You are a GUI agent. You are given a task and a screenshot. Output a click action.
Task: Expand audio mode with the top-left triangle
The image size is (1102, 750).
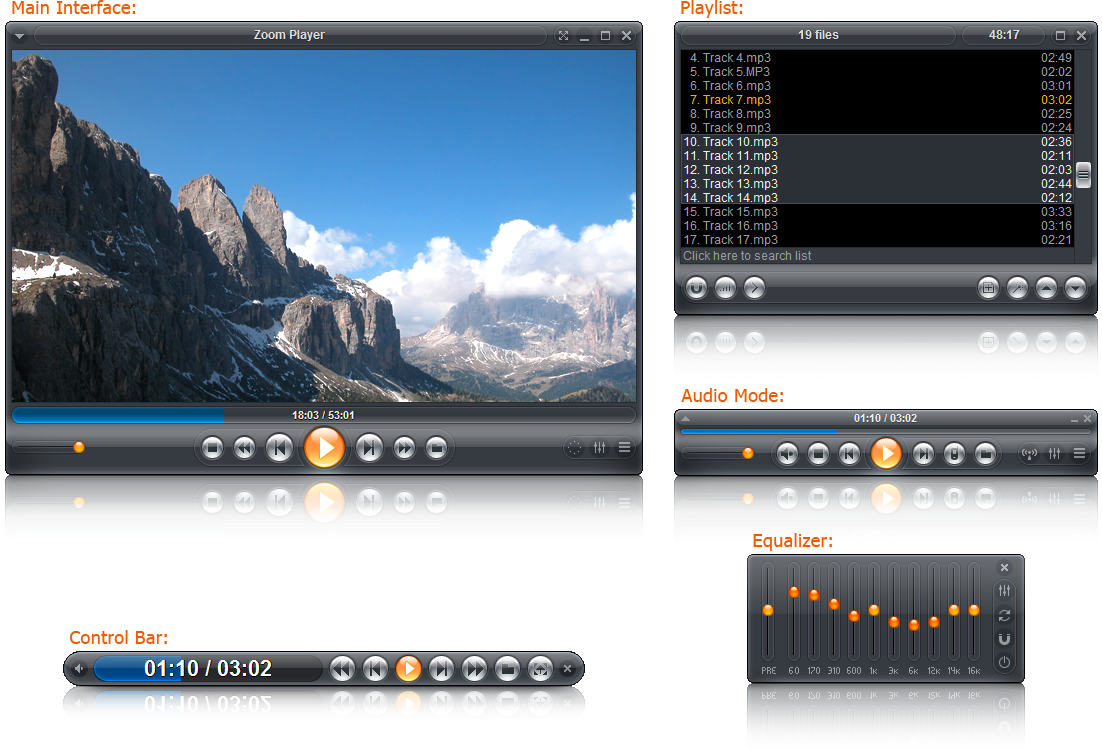(686, 418)
